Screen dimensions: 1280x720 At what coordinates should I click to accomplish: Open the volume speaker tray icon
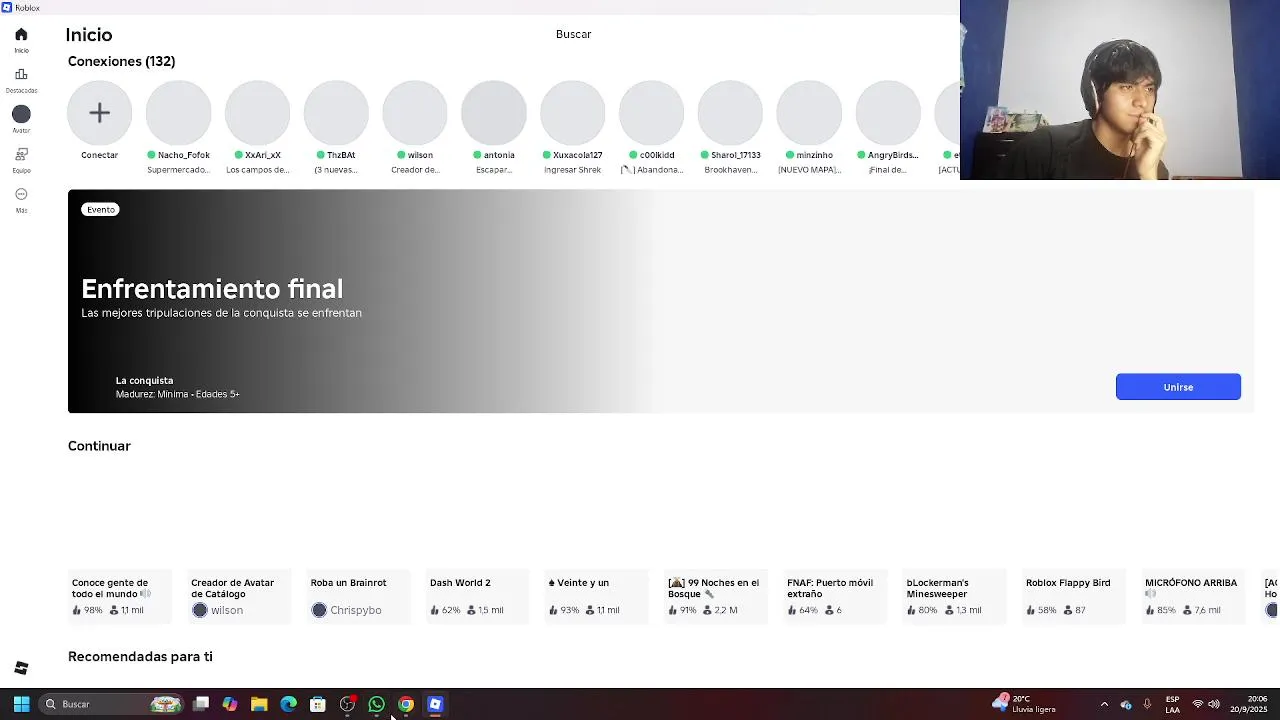coord(1214,704)
